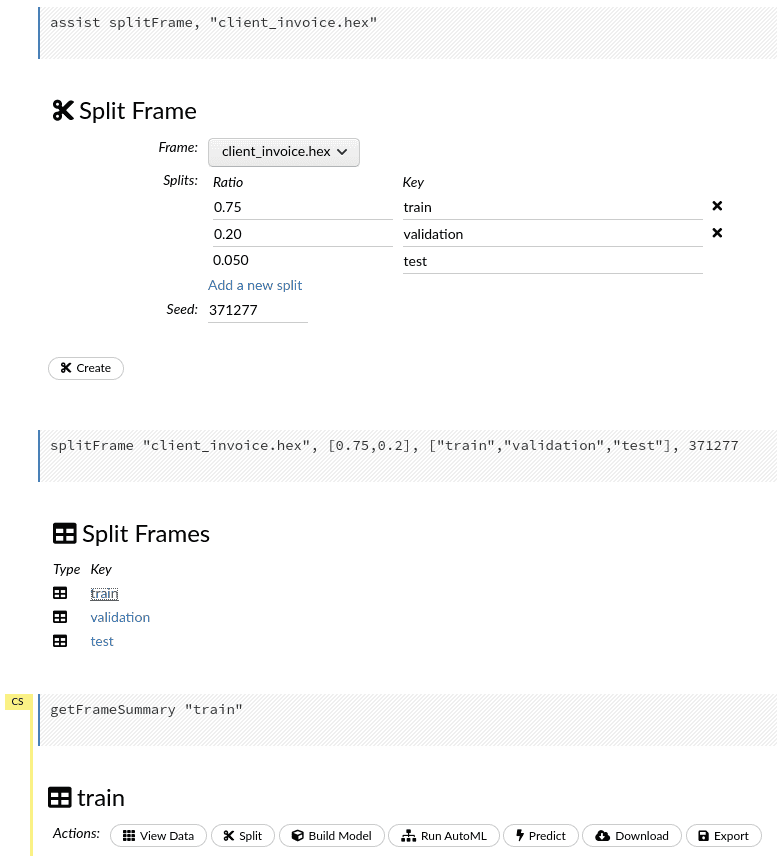Image resolution: width=777 pixels, height=856 pixels.
Task: Click the Add a new split link
Action: coord(255,285)
